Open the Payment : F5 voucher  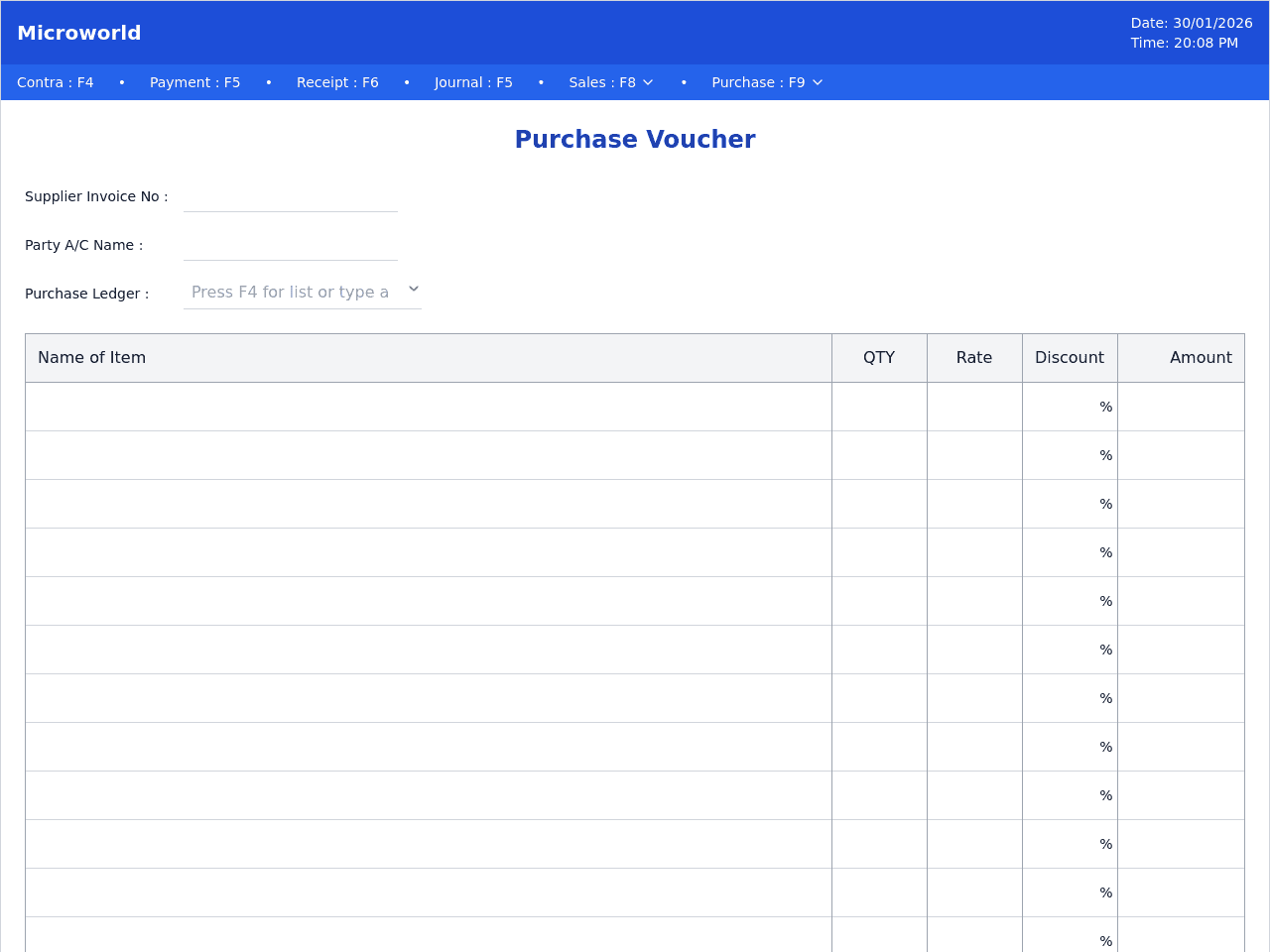pos(195,82)
